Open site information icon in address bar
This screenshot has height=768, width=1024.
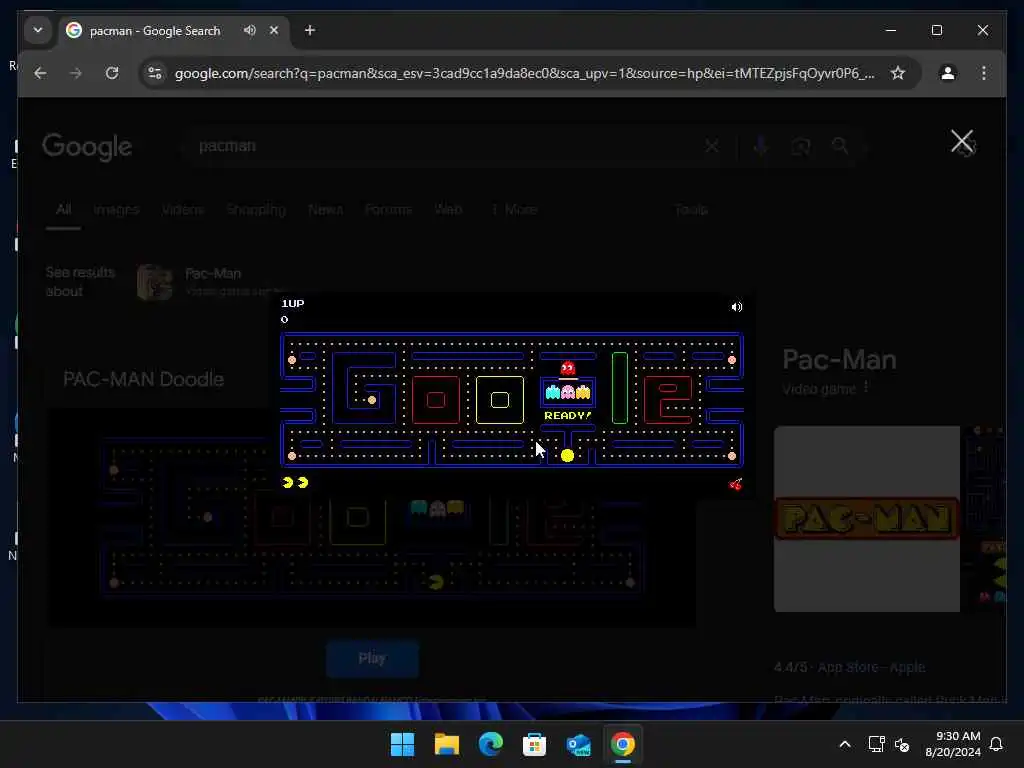(155, 73)
